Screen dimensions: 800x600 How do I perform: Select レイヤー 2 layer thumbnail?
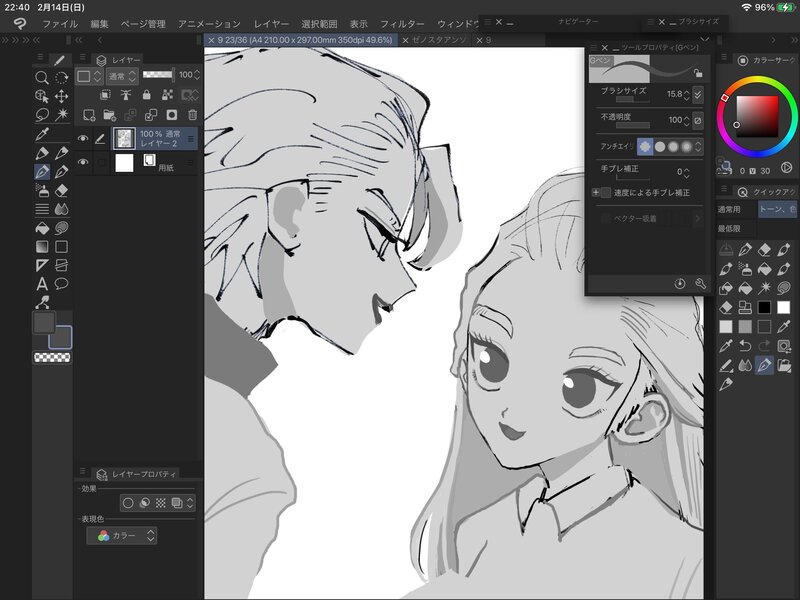(124, 138)
